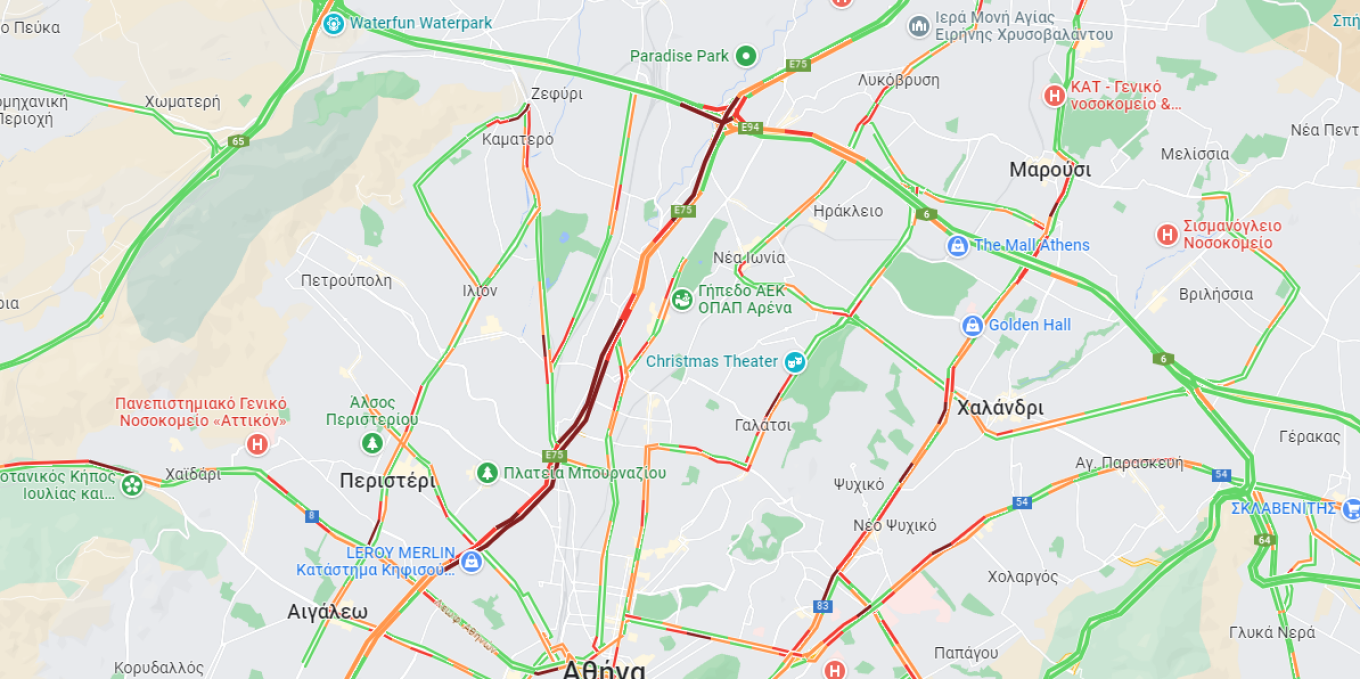The image size is (1360, 679).
Task: Select the Γαλάτσι neighborhood label
Action: [763, 425]
